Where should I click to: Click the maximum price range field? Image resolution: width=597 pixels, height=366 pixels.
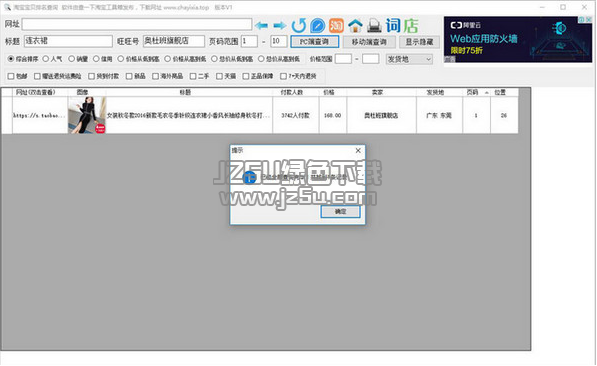pyautogui.click(x=370, y=59)
